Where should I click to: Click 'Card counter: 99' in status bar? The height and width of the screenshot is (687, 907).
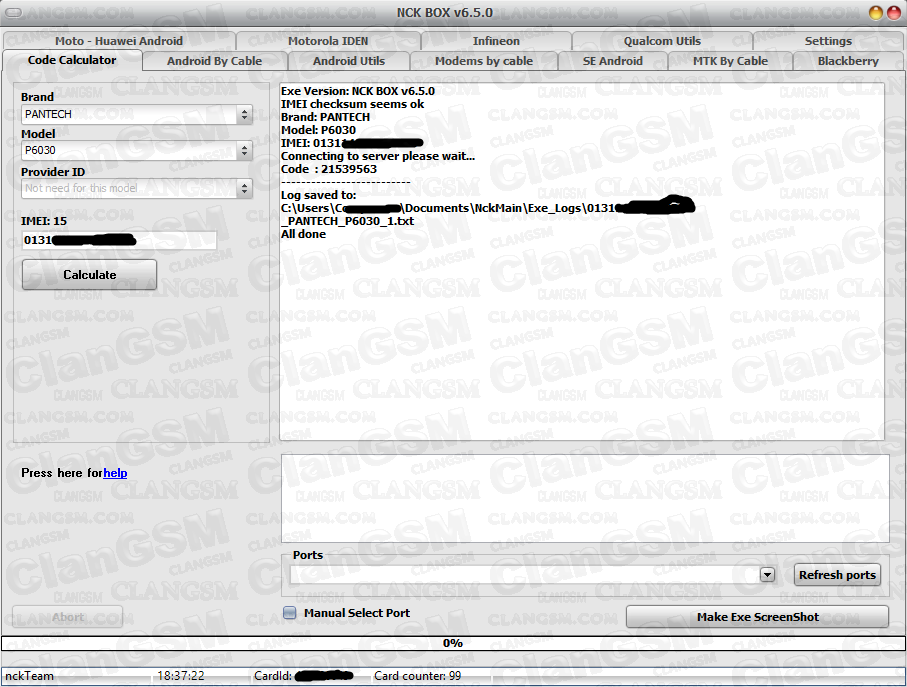click(418, 675)
